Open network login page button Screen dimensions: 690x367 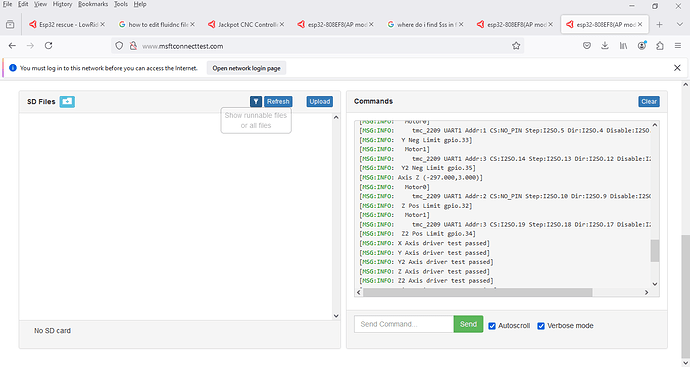tap(246, 68)
